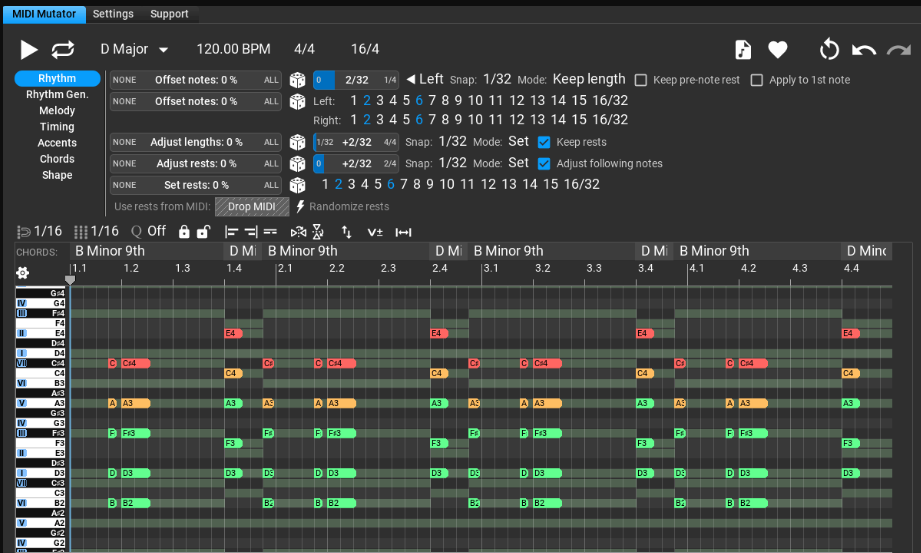Click the unlocked padlock icon
The width and height of the screenshot is (921, 553).
tap(203, 232)
